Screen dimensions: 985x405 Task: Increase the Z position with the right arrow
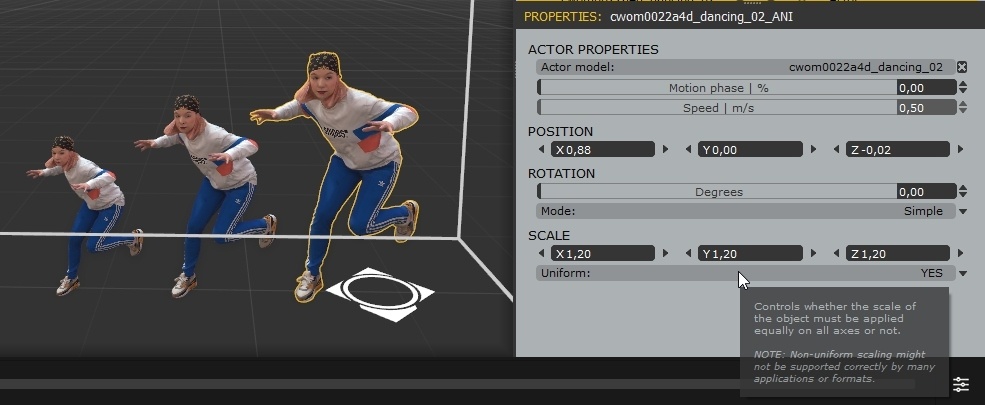960,149
